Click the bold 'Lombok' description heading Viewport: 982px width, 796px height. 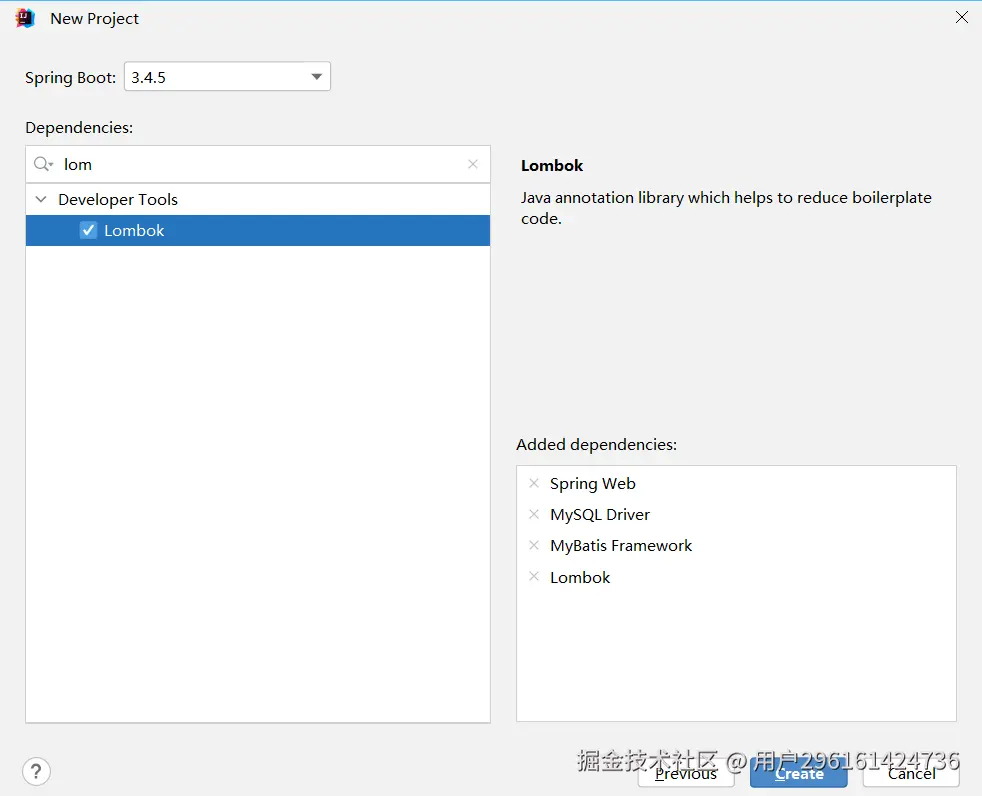pyautogui.click(x=552, y=165)
